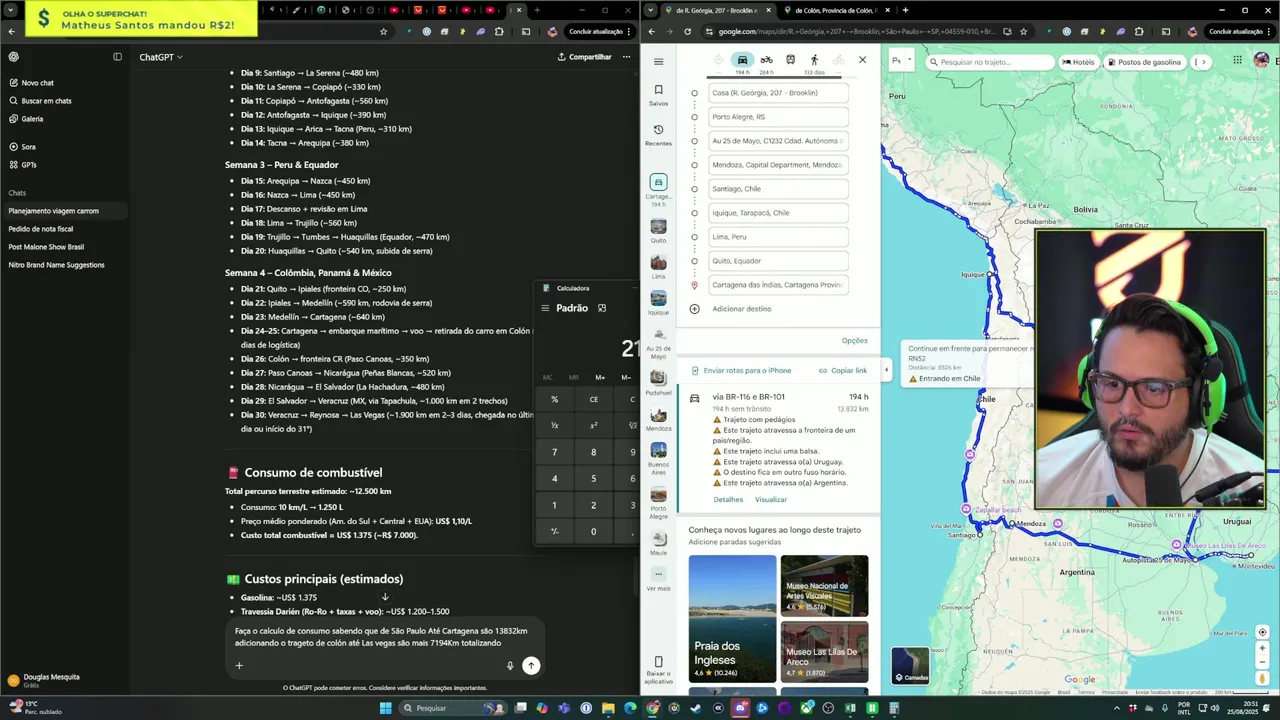Show more category chips with arrow
This screenshot has width=1280, height=720.
[1203, 62]
